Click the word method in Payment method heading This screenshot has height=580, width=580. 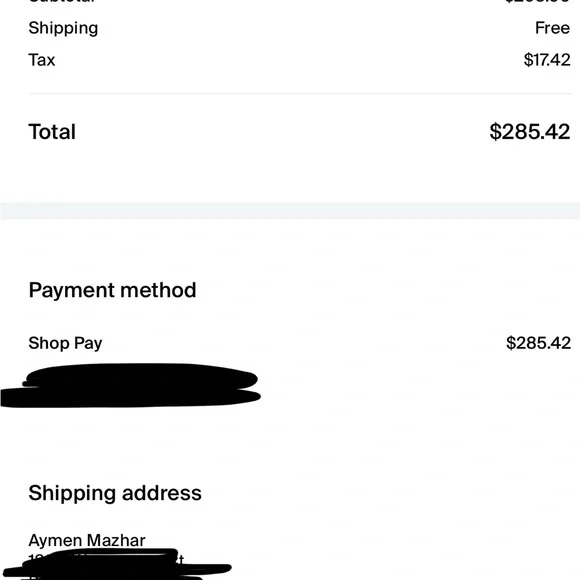tap(158, 290)
